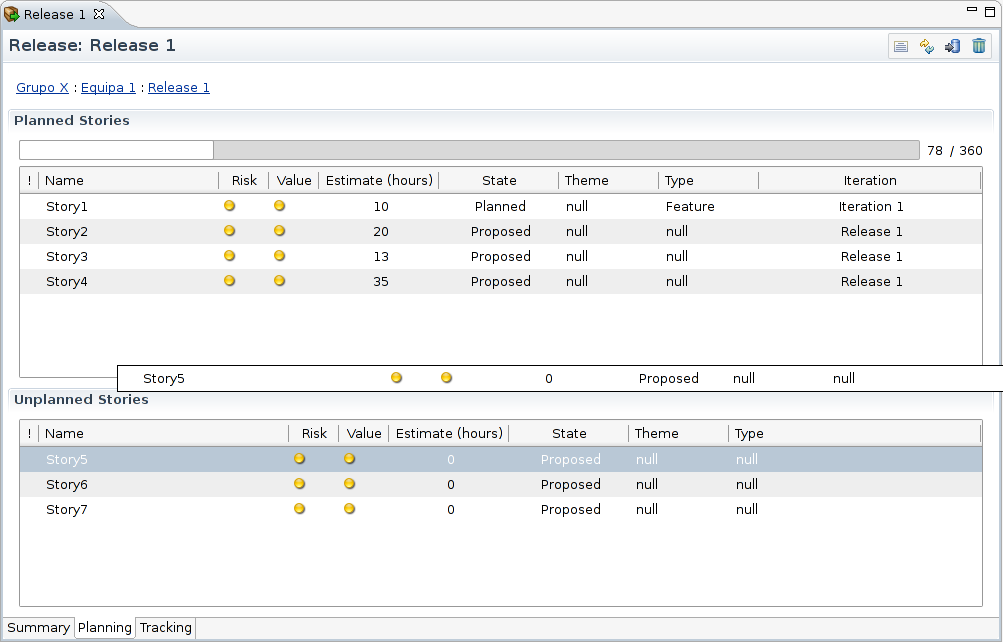Click Story3's estimate value 13
1003x642 pixels.
coord(381,256)
